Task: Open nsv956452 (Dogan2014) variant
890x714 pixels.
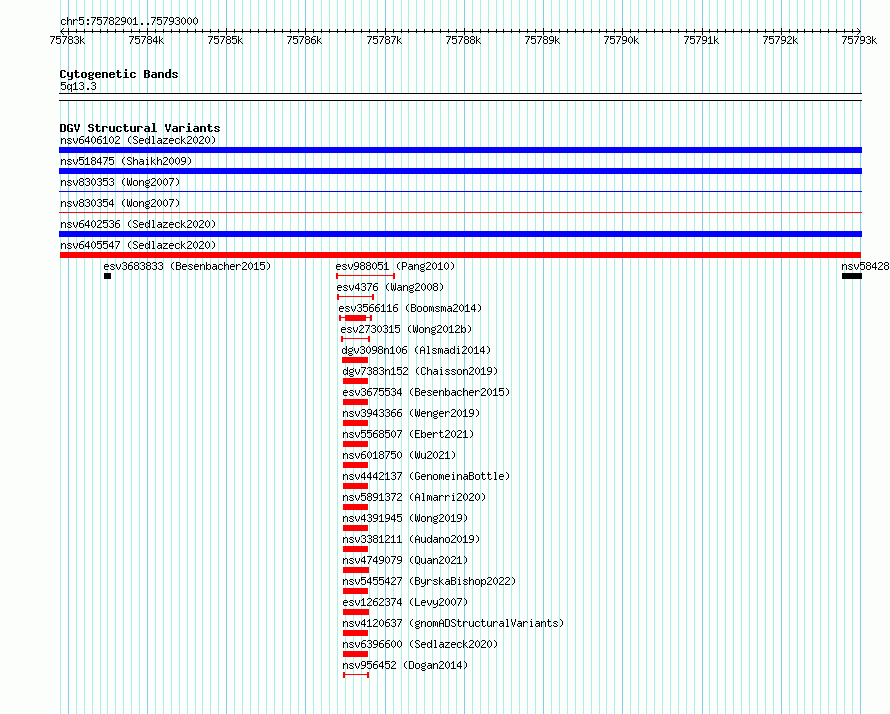Action: coord(405,665)
